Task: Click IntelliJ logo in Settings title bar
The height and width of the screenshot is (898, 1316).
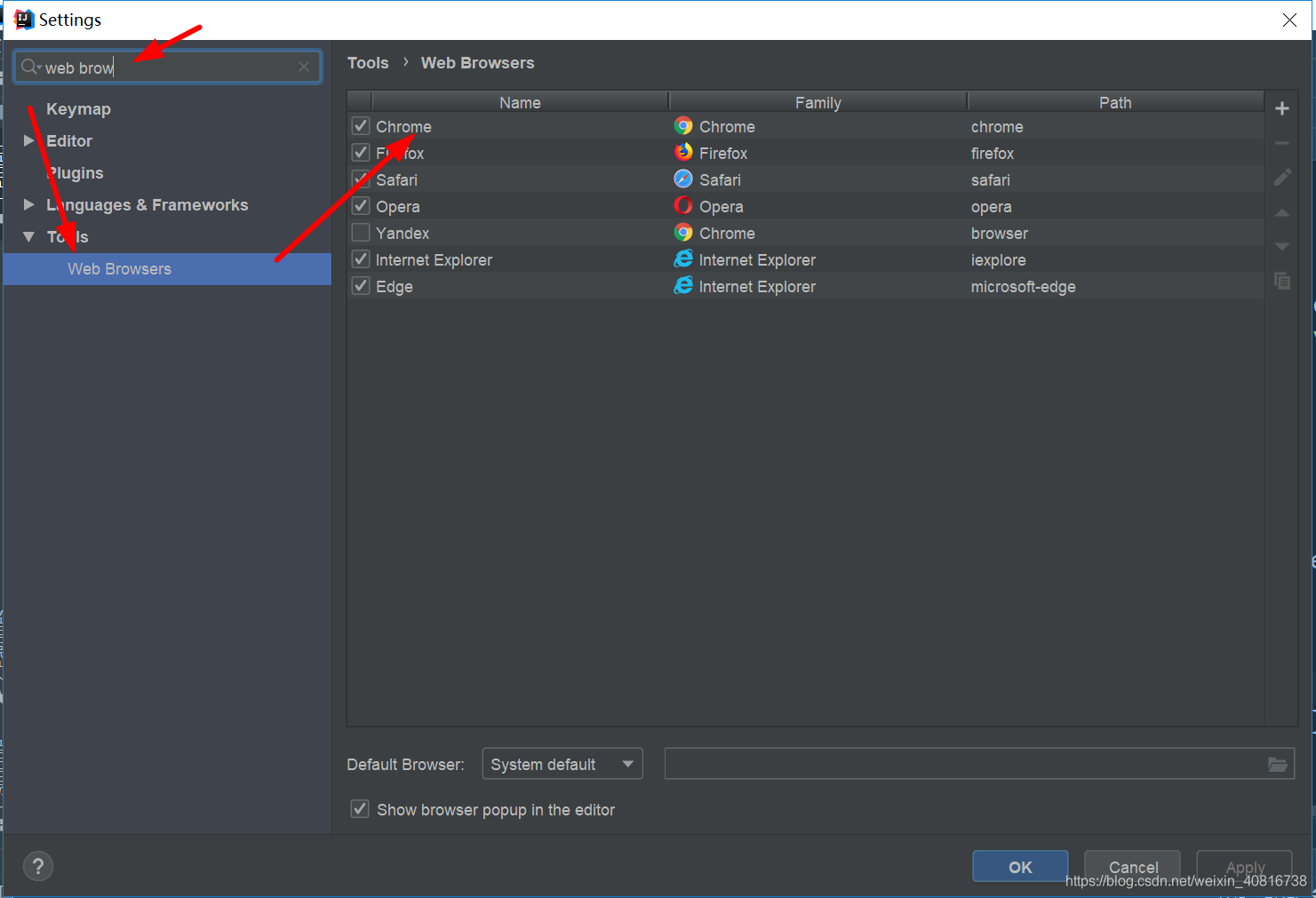Action: coord(24,20)
